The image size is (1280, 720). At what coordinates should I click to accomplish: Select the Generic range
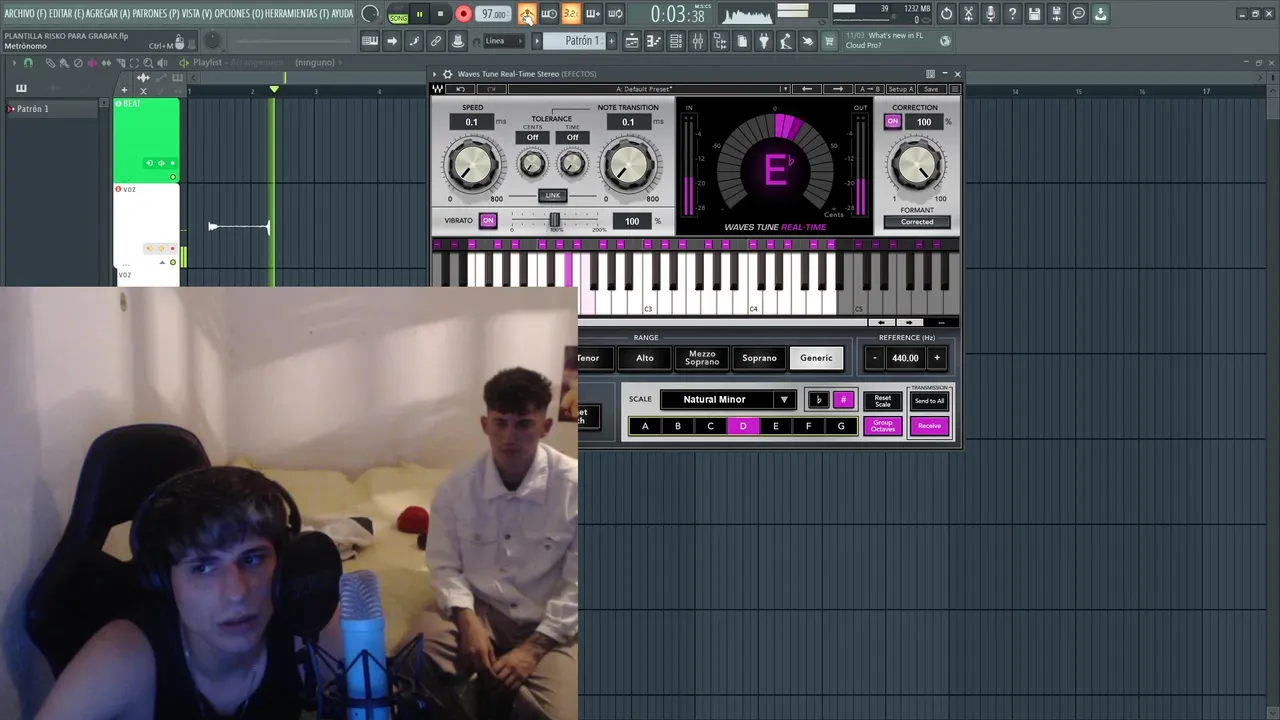[x=816, y=358]
